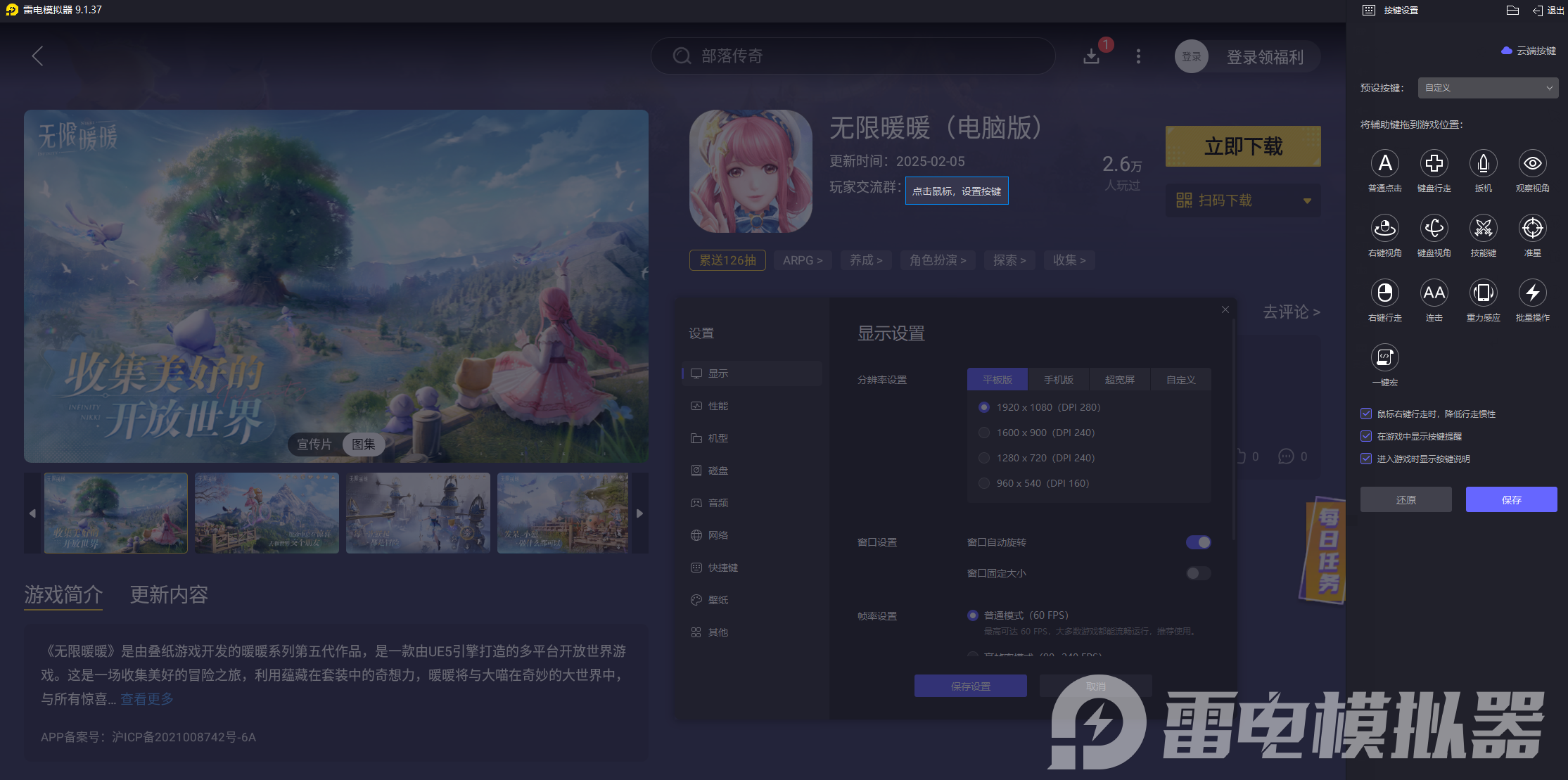Select the second game screenshot thumbnail
1568x780 pixels.
tap(267, 513)
